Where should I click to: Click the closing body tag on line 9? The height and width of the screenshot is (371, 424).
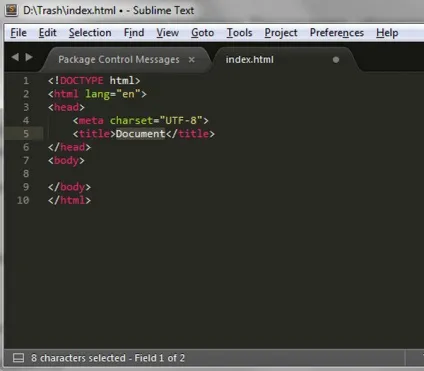point(69,187)
